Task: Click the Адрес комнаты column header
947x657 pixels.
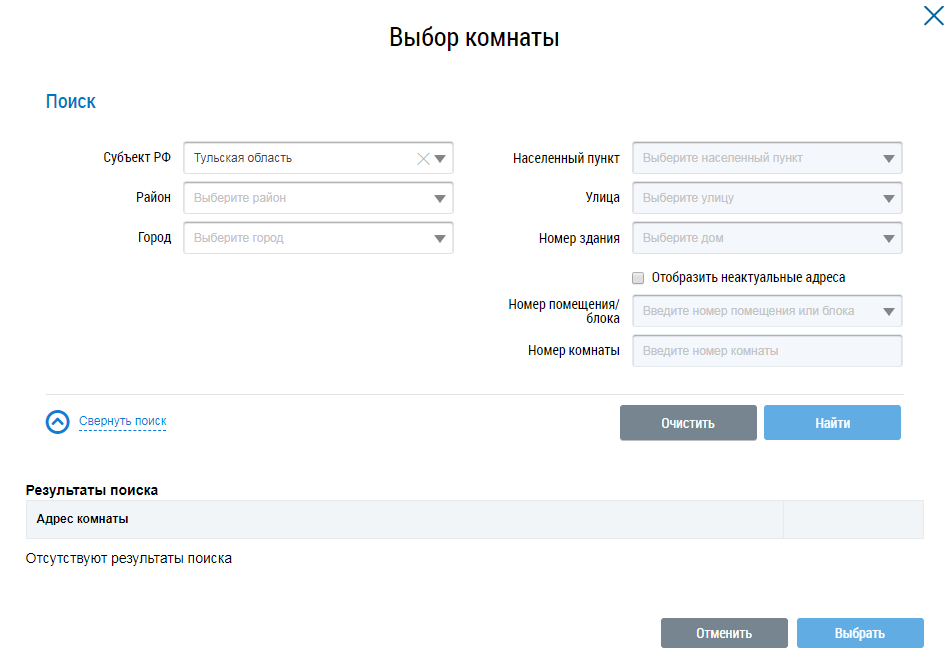Action: point(83,519)
